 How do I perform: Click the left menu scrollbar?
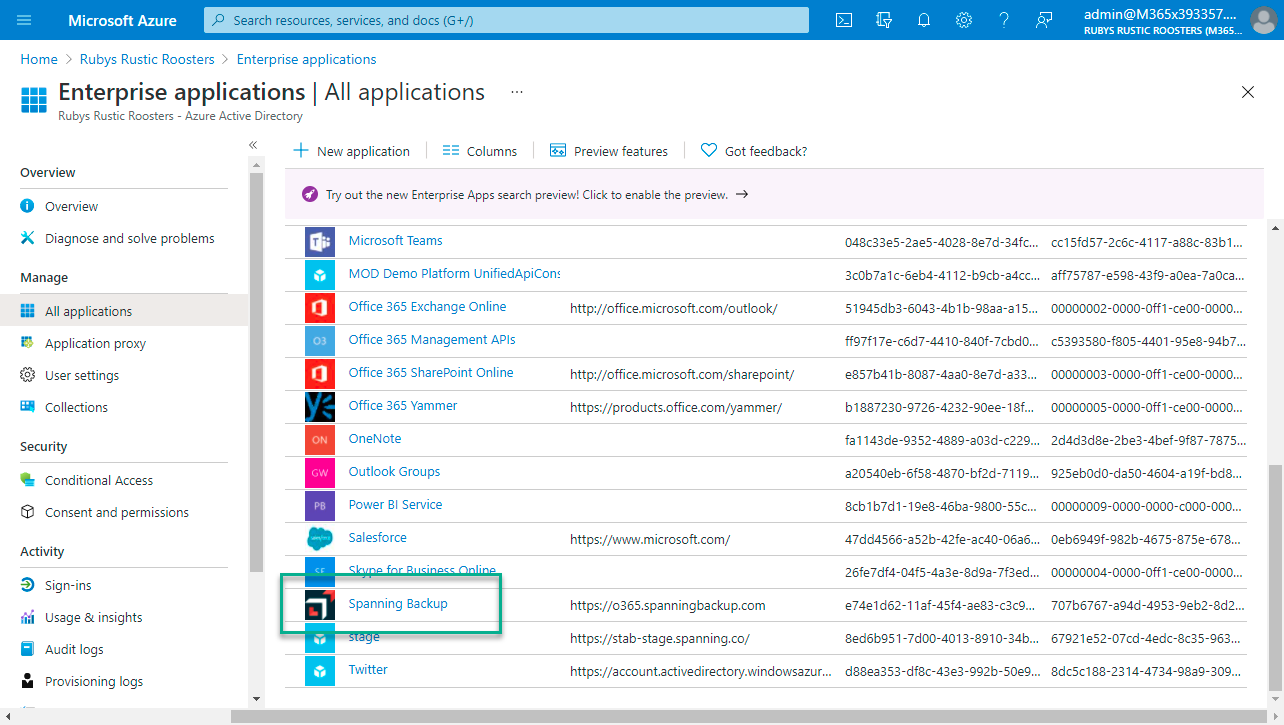click(256, 370)
